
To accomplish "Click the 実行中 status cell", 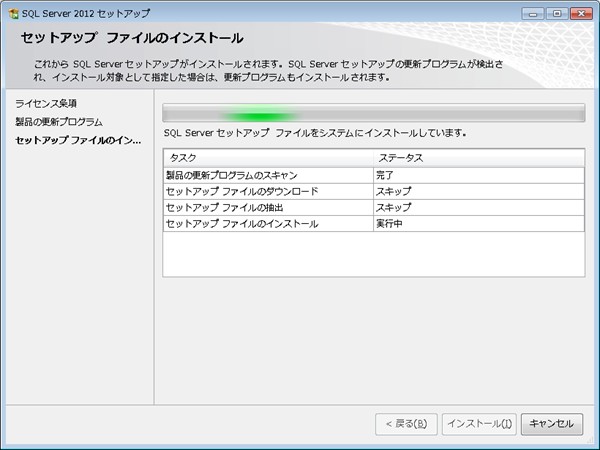I will [479, 223].
